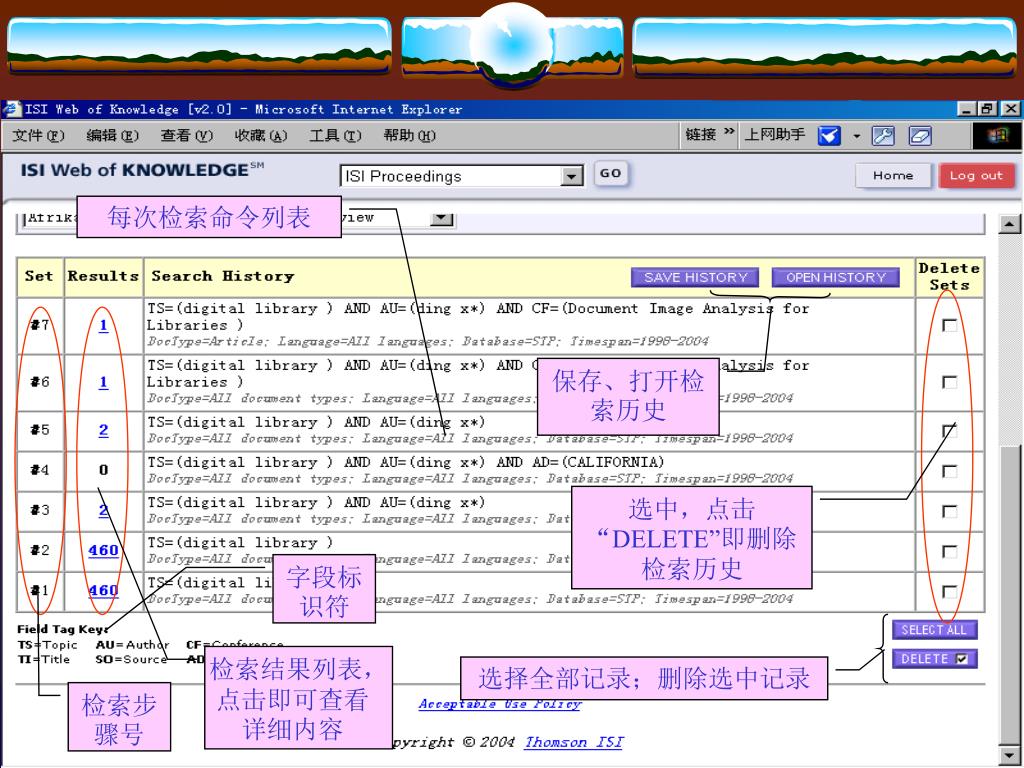Open the 1 result link for set #7

point(103,325)
